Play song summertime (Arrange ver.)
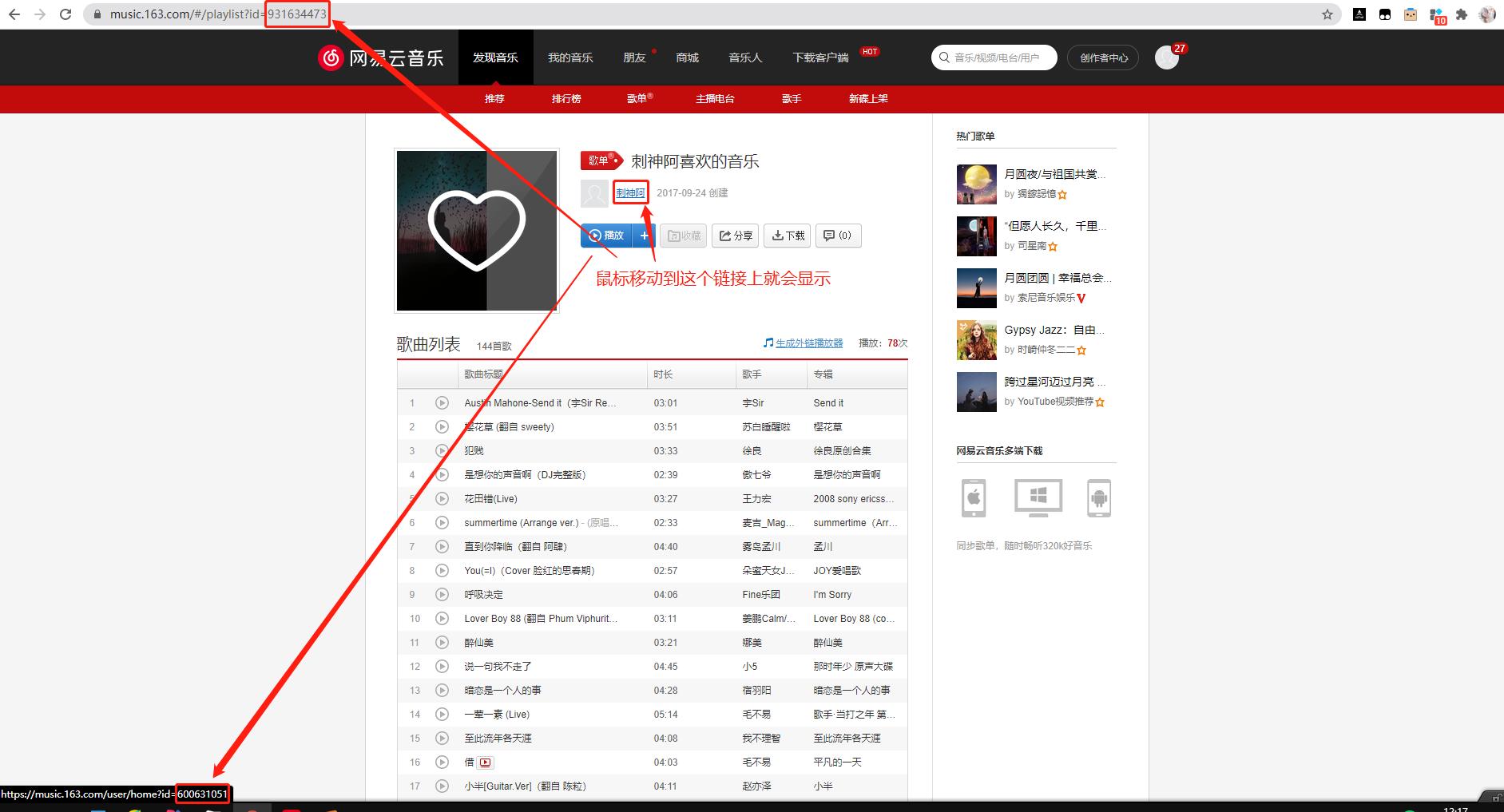The width and height of the screenshot is (1504, 812). coord(442,523)
